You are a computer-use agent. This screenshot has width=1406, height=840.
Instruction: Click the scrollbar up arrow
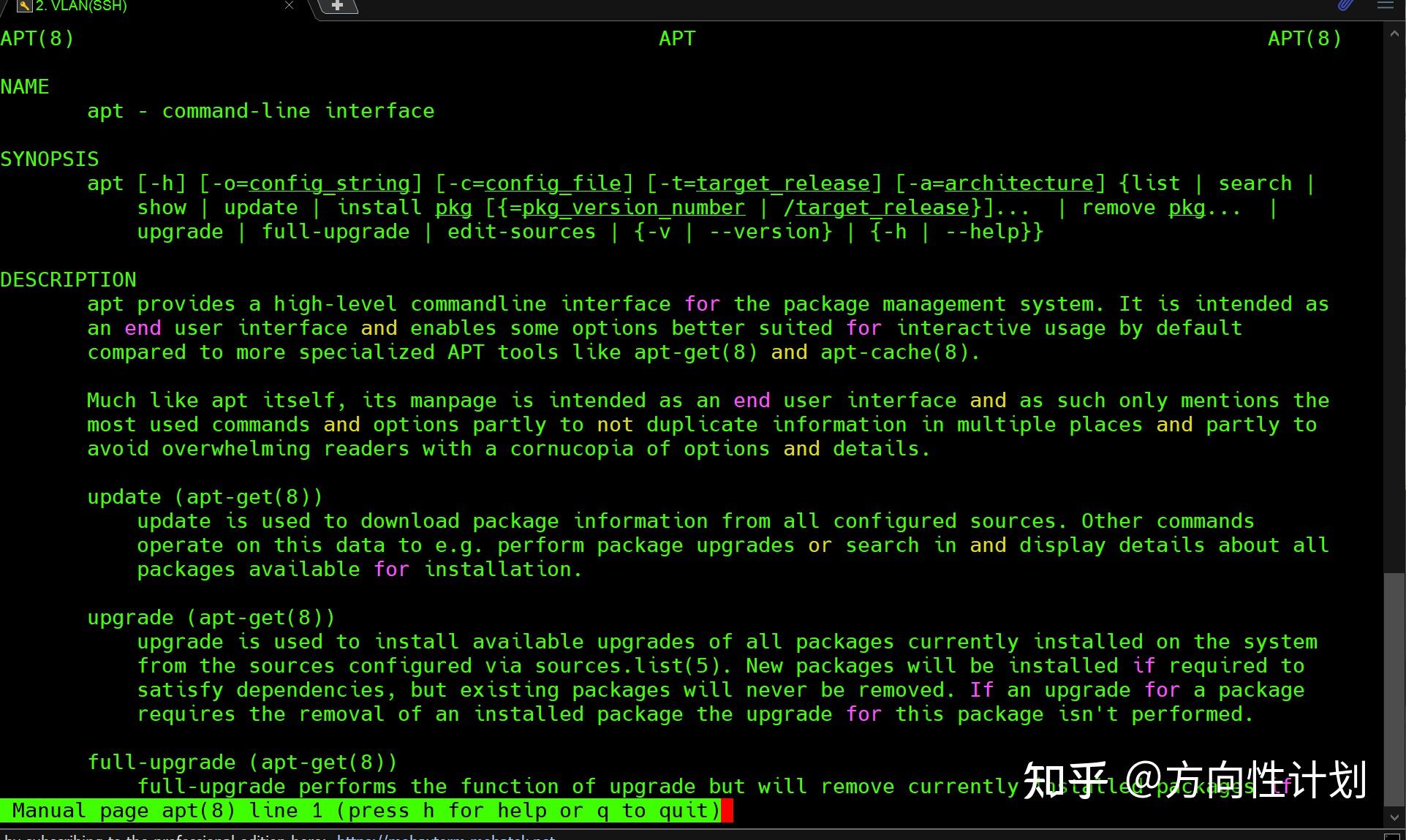[1393, 33]
